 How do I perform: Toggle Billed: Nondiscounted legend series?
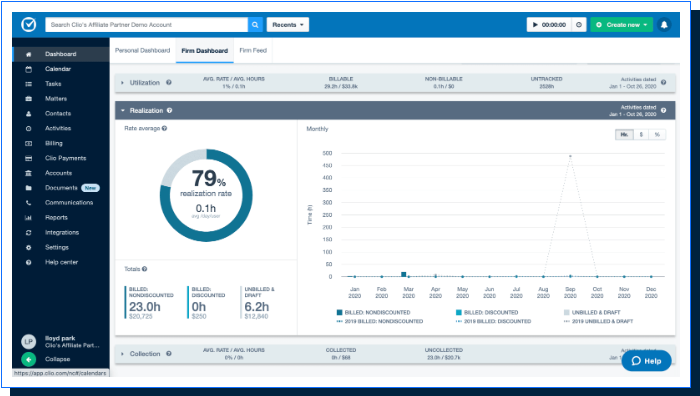pyautogui.click(x=374, y=313)
